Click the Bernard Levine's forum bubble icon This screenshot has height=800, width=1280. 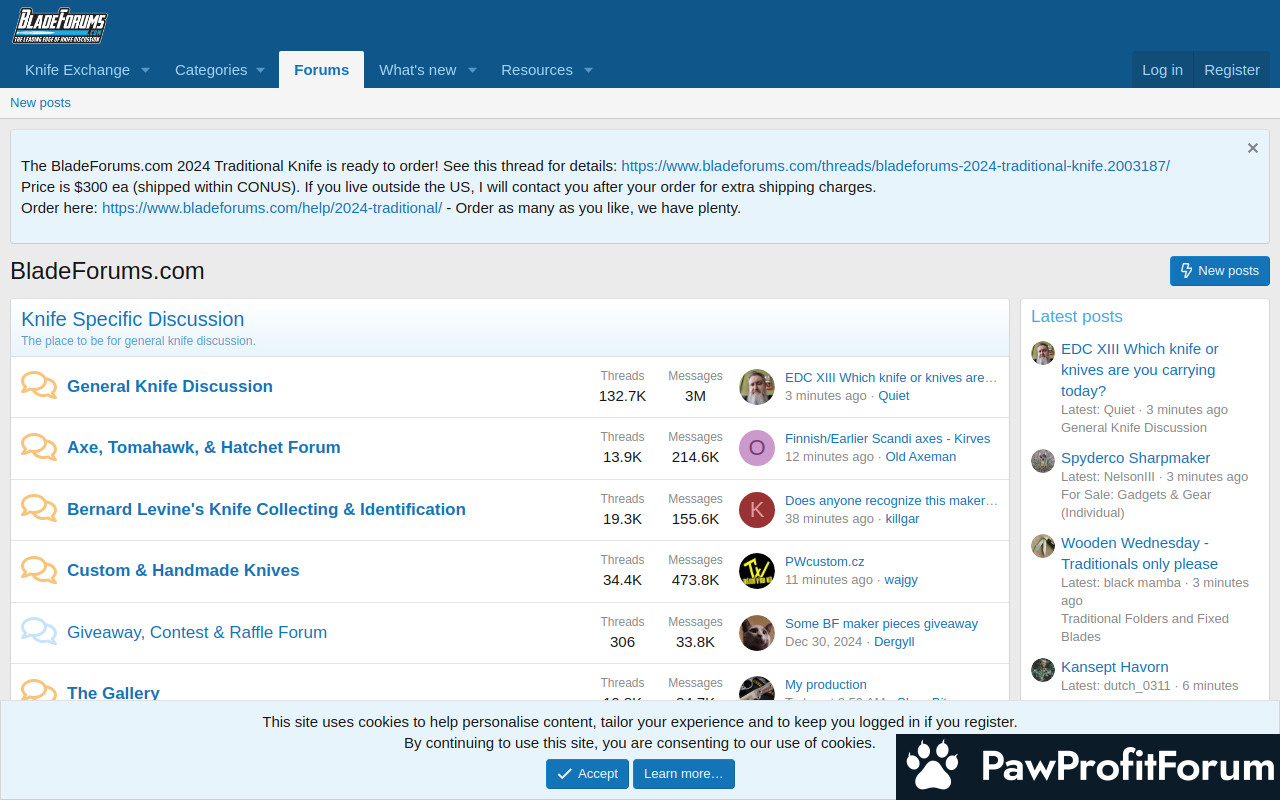pos(39,509)
